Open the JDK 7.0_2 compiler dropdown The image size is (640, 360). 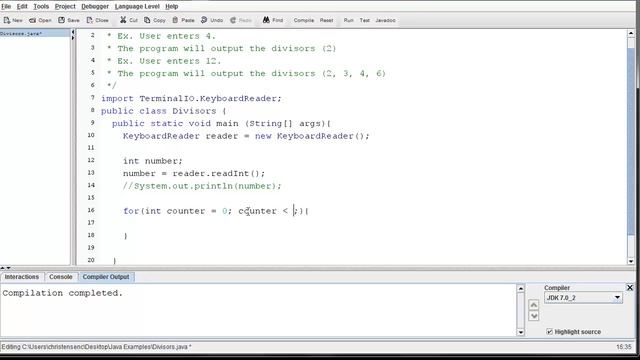583,298
